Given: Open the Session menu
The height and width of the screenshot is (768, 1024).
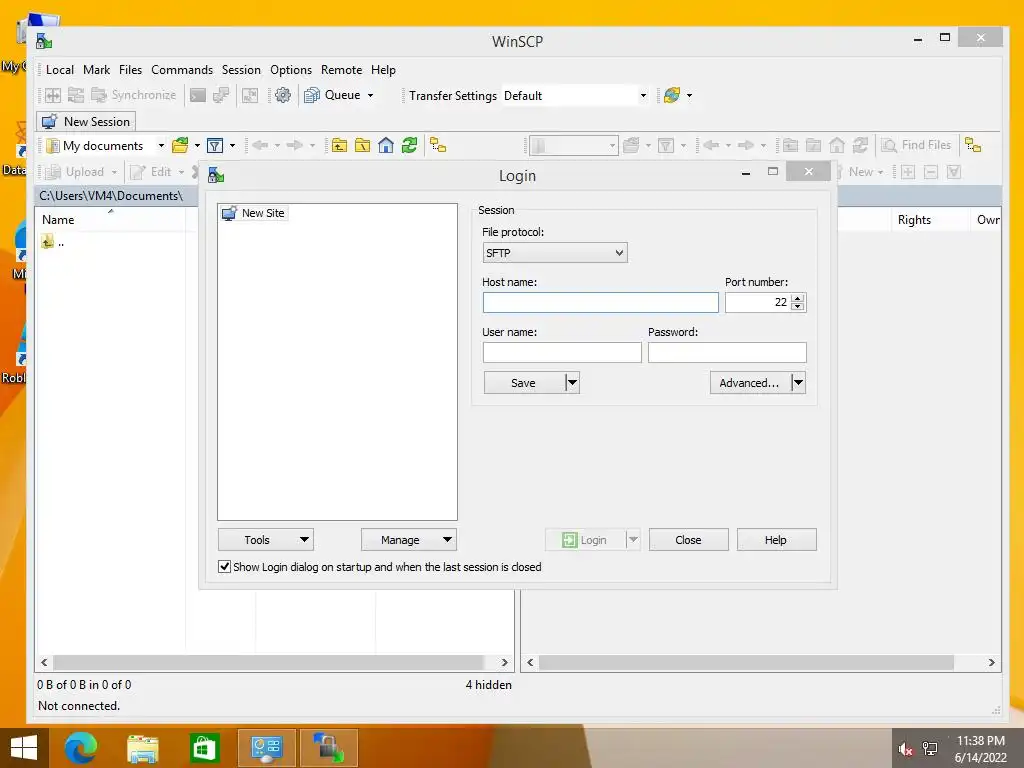Looking at the screenshot, I should tap(241, 70).
